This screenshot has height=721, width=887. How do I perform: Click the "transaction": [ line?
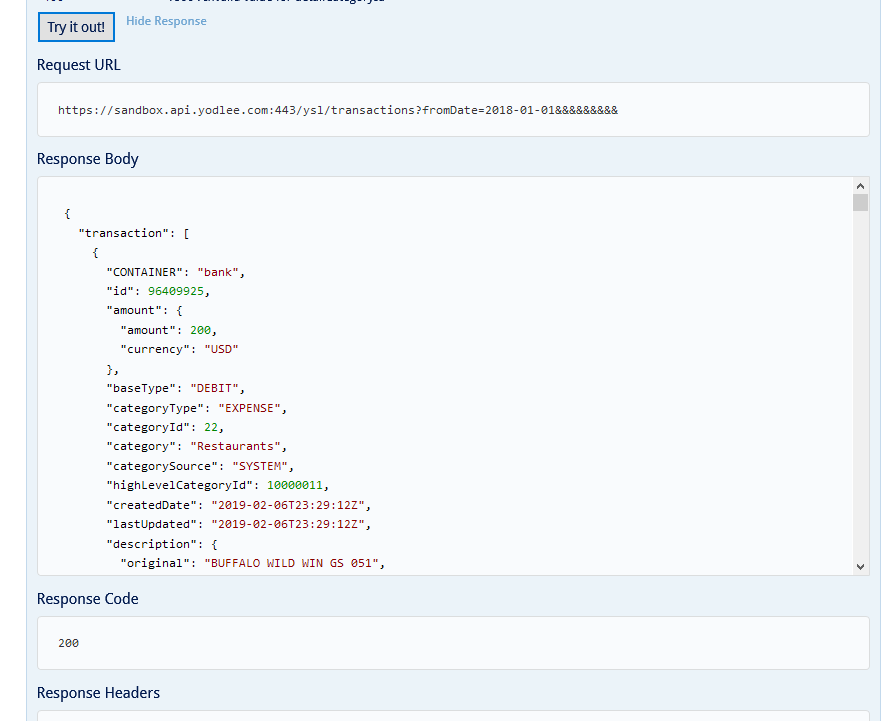(134, 233)
